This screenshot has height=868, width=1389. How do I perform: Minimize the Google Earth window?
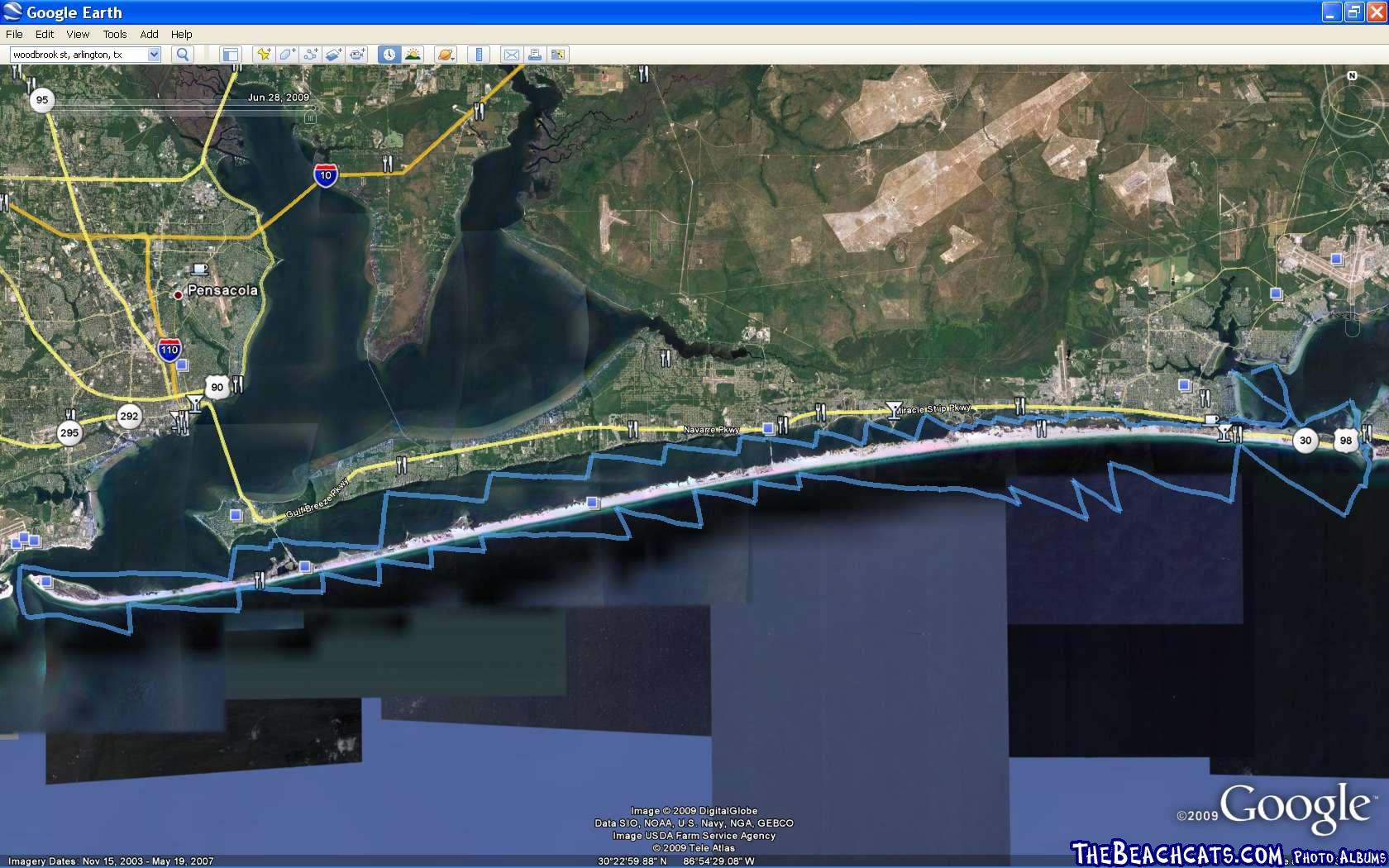tap(1331, 12)
